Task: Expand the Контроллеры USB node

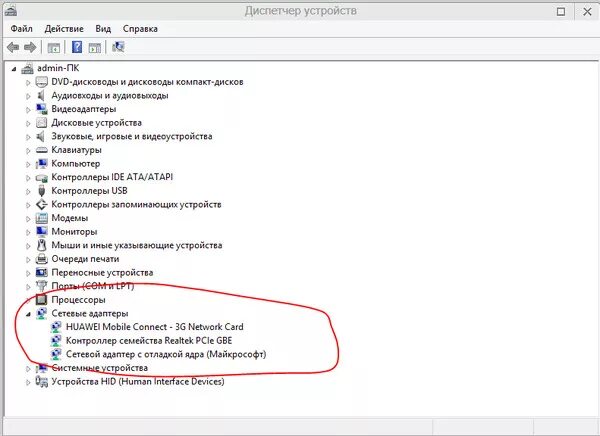Action: [28, 191]
